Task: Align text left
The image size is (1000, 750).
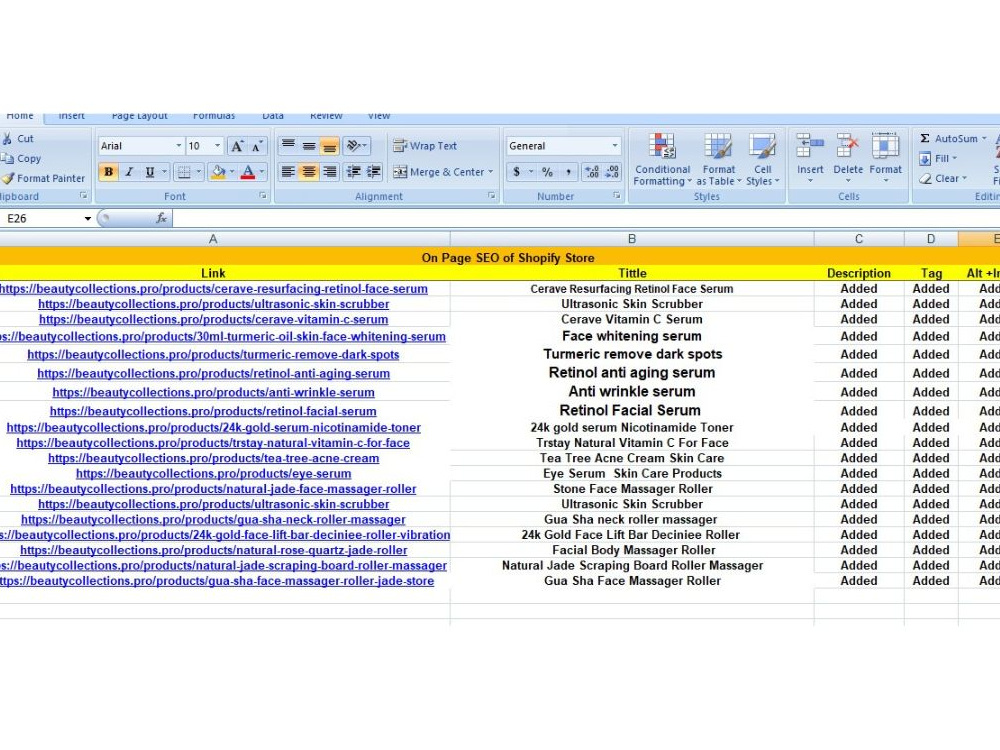Action: point(288,172)
